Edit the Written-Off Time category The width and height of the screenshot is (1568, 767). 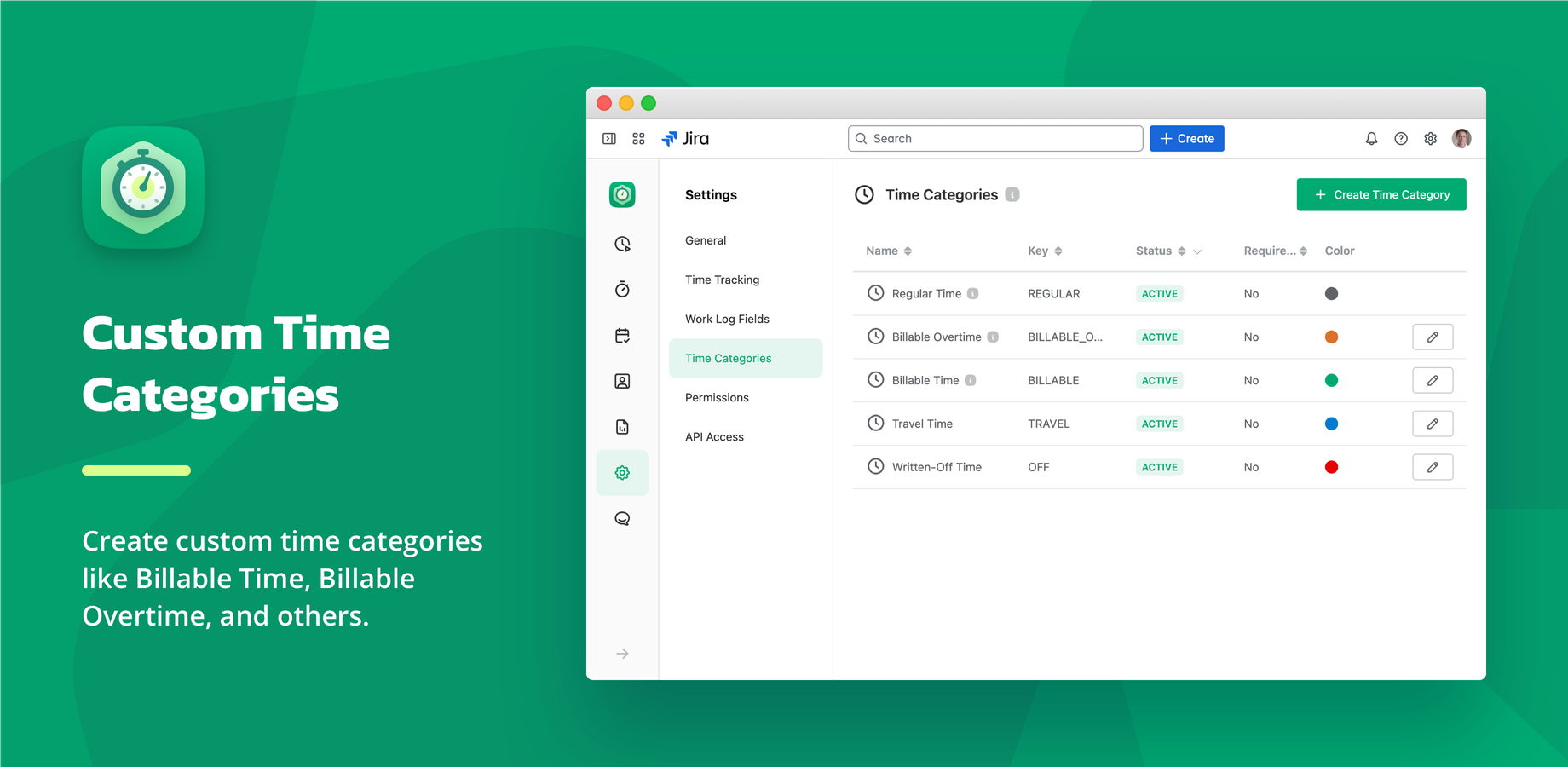1433,467
